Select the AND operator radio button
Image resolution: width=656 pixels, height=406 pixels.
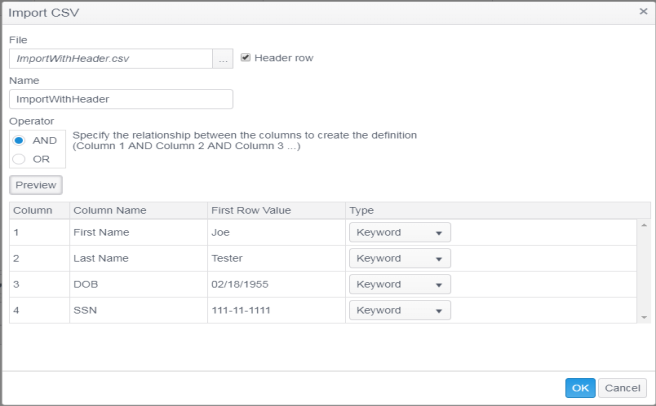click(x=19, y=141)
